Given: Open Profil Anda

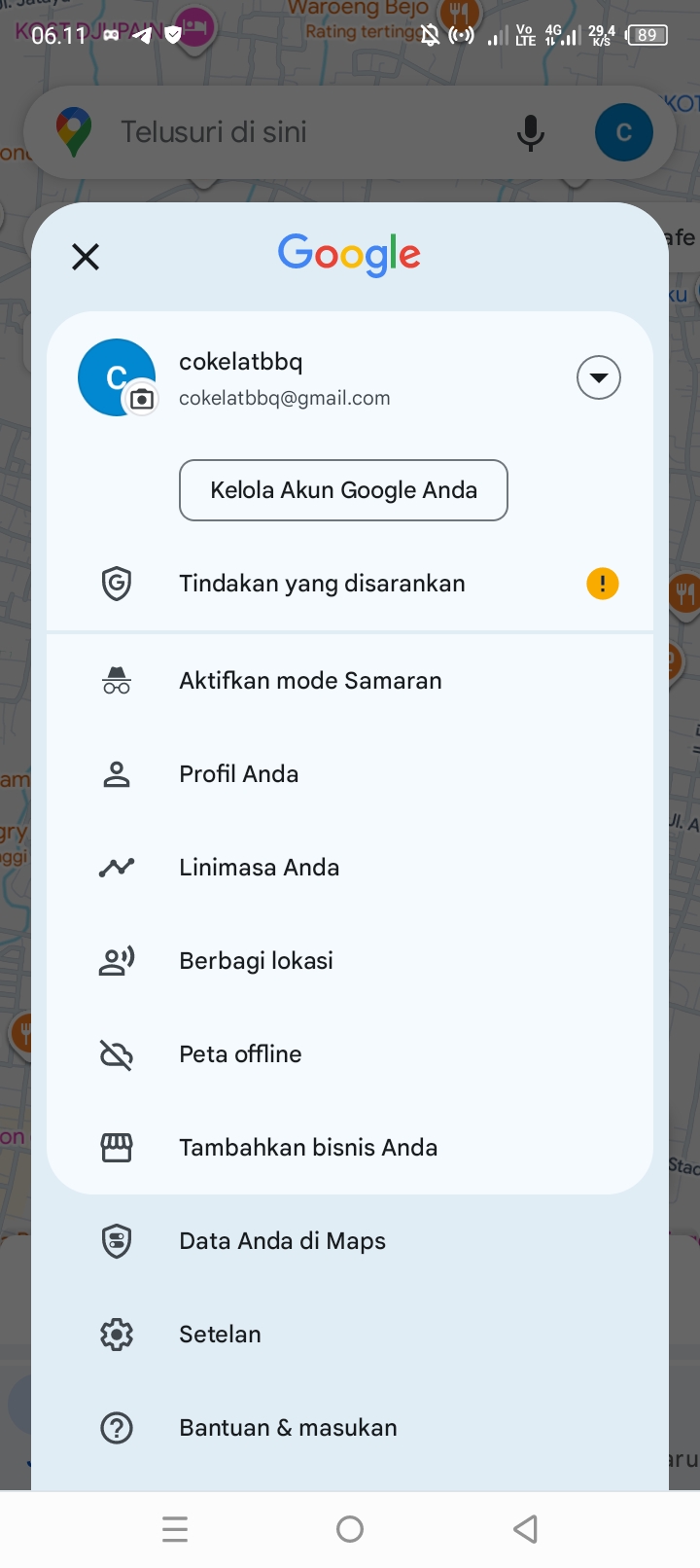Looking at the screenshot, I should 239,774.
